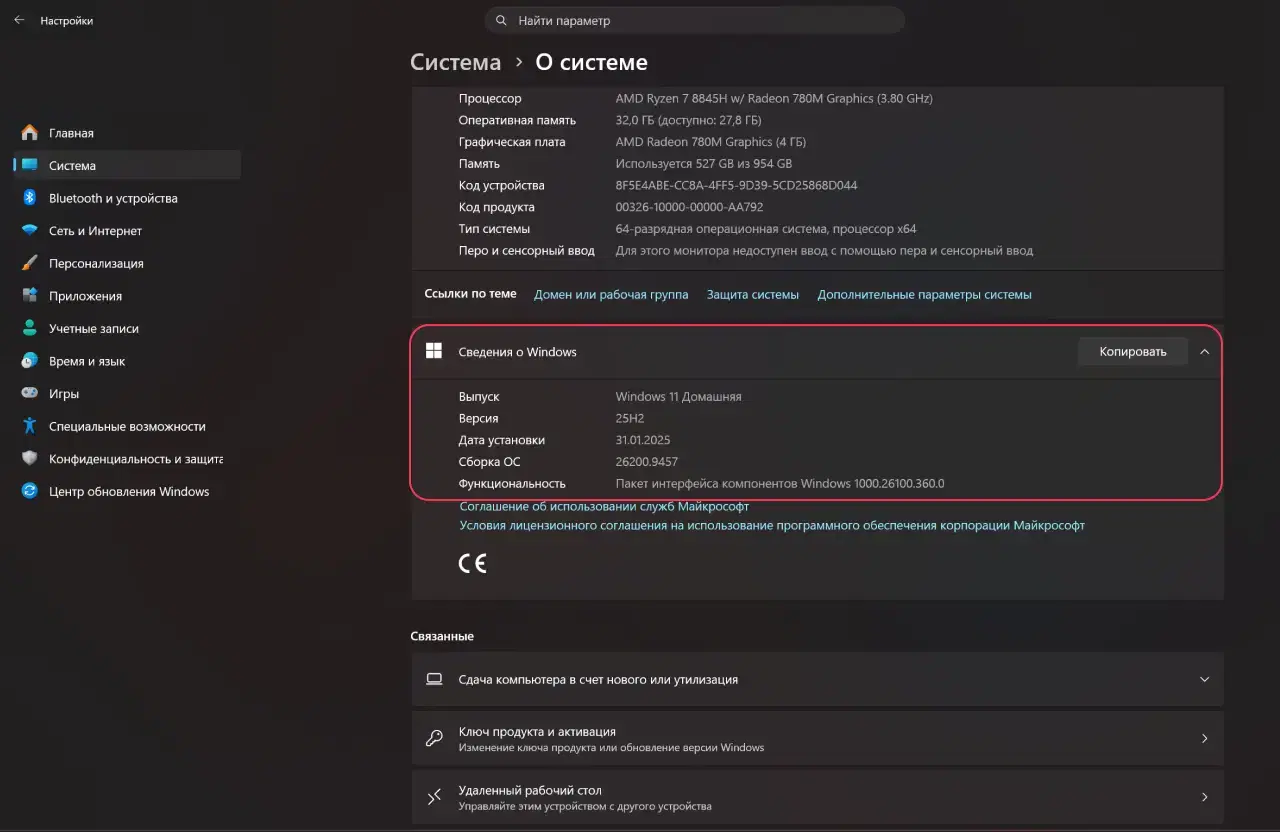Open the Игры settings page
The image size is (1280, 832).
click(x=126, y=394)
